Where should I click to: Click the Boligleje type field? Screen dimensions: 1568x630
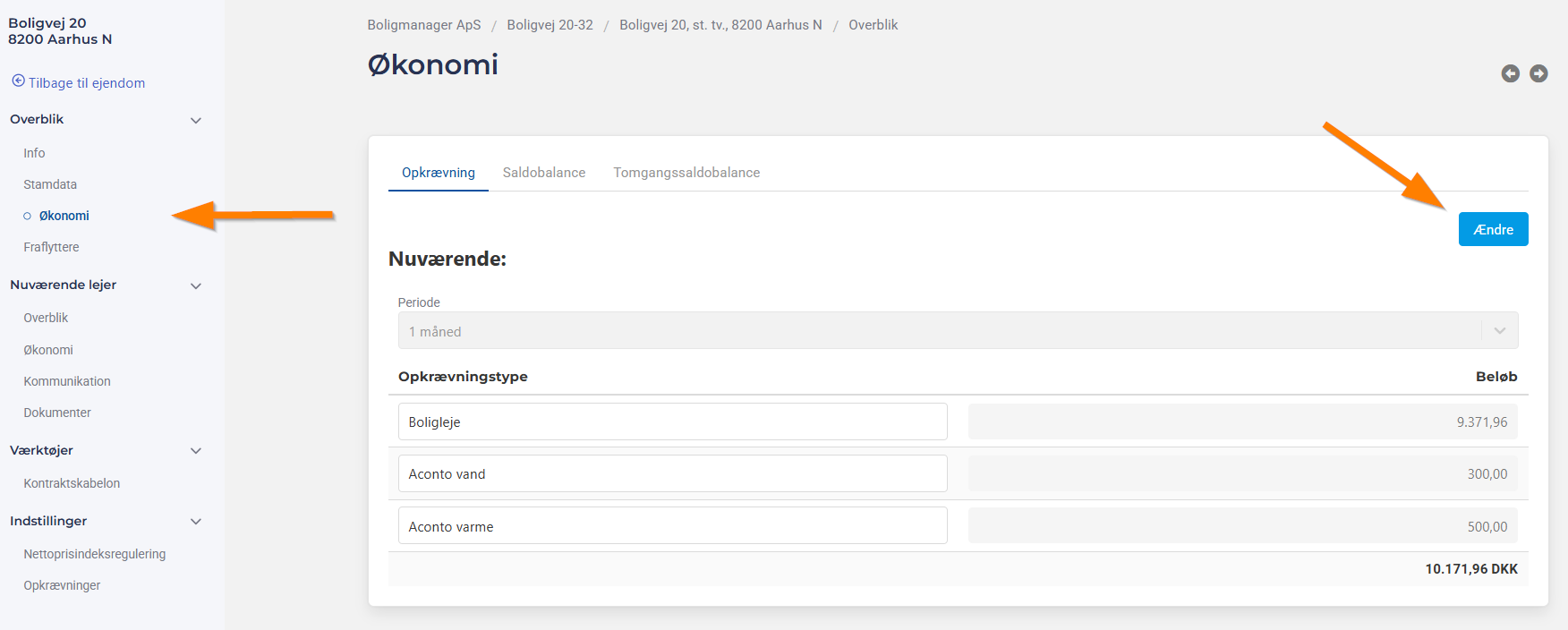point(672,421)
